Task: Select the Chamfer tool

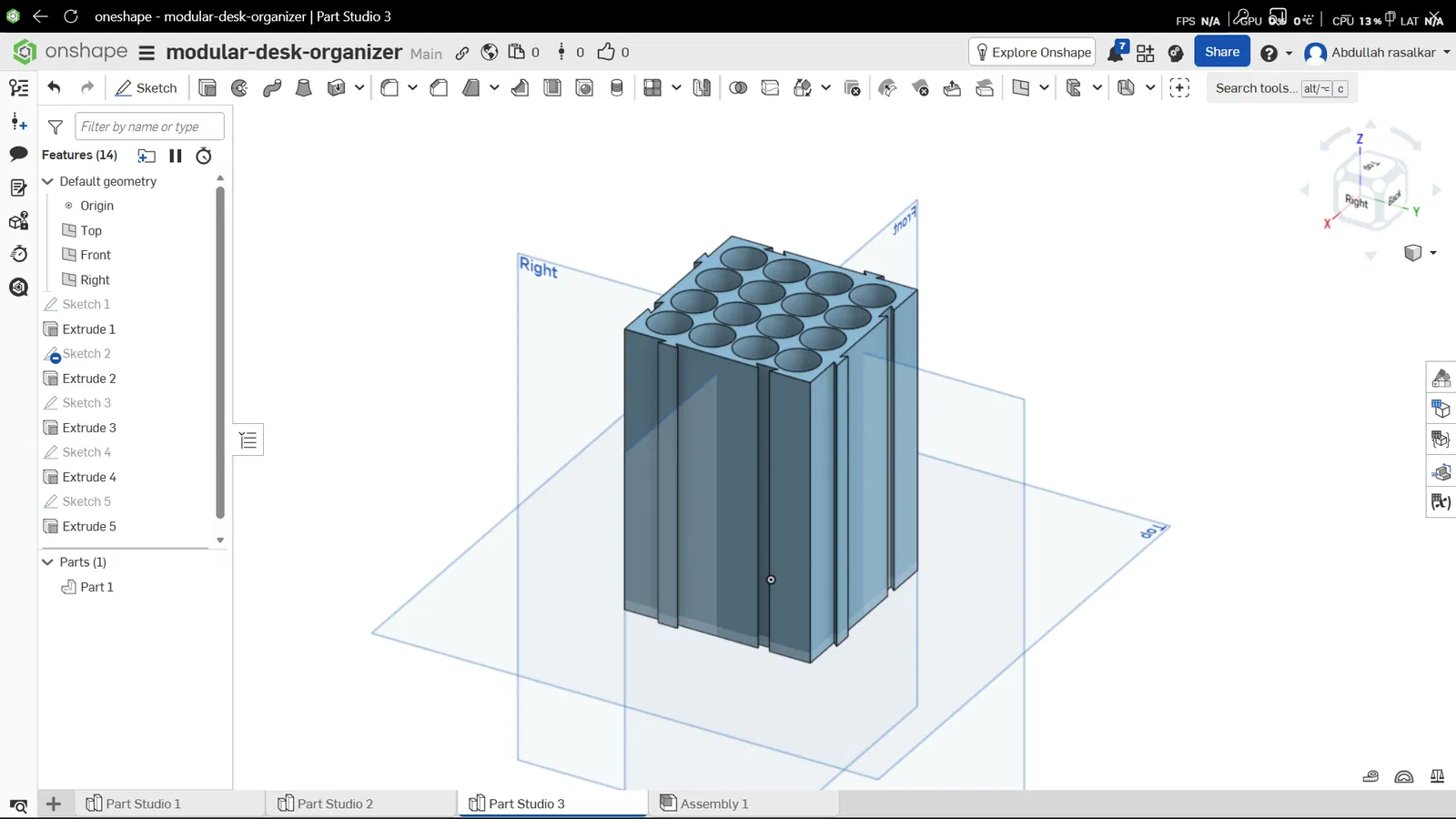Action: click(439, 88)
